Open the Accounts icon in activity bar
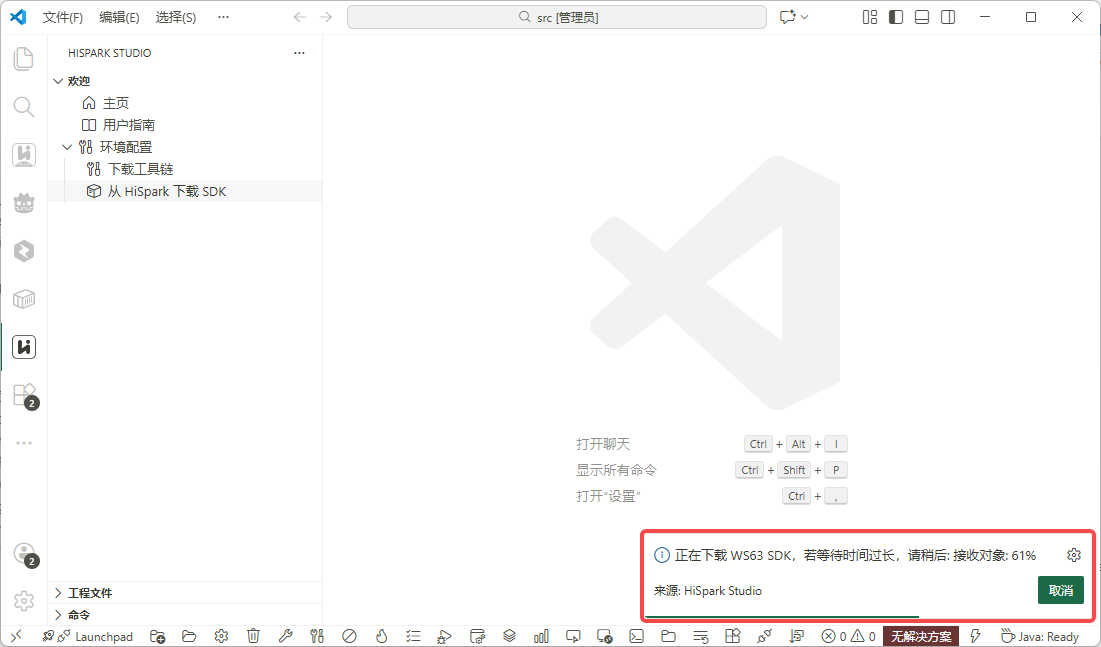1101x647 pixels. click(25, 554)
